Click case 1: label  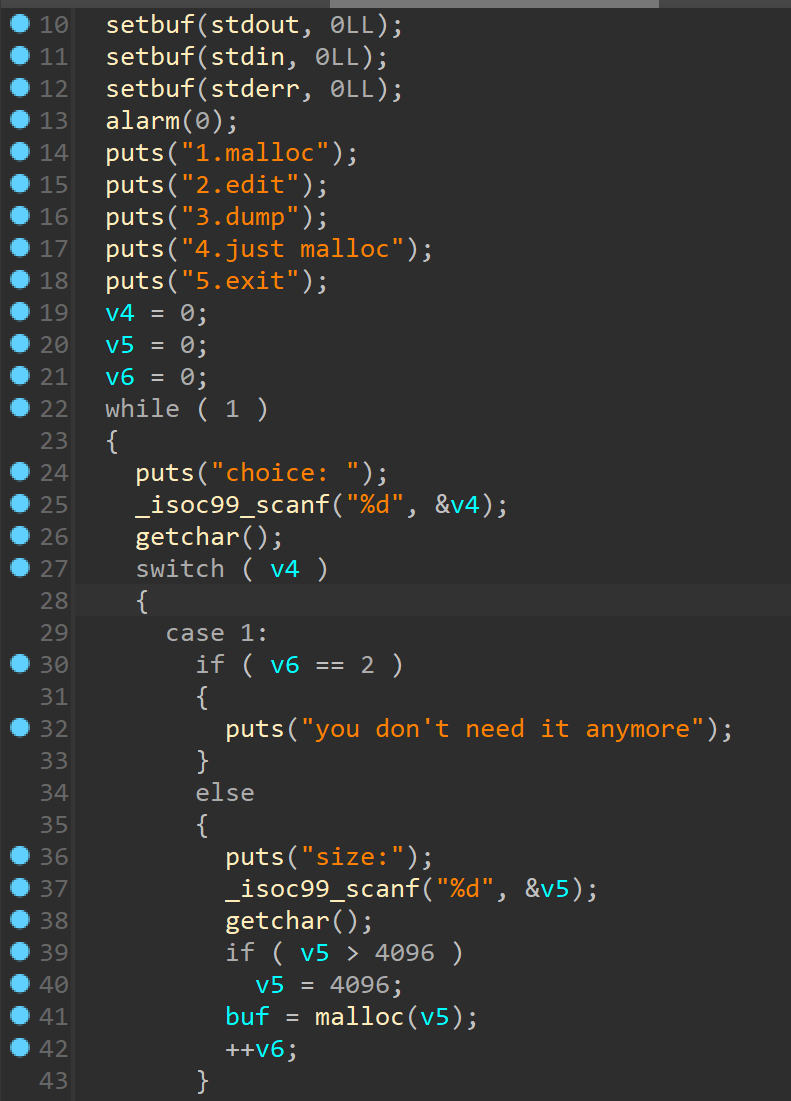point(217,633)
